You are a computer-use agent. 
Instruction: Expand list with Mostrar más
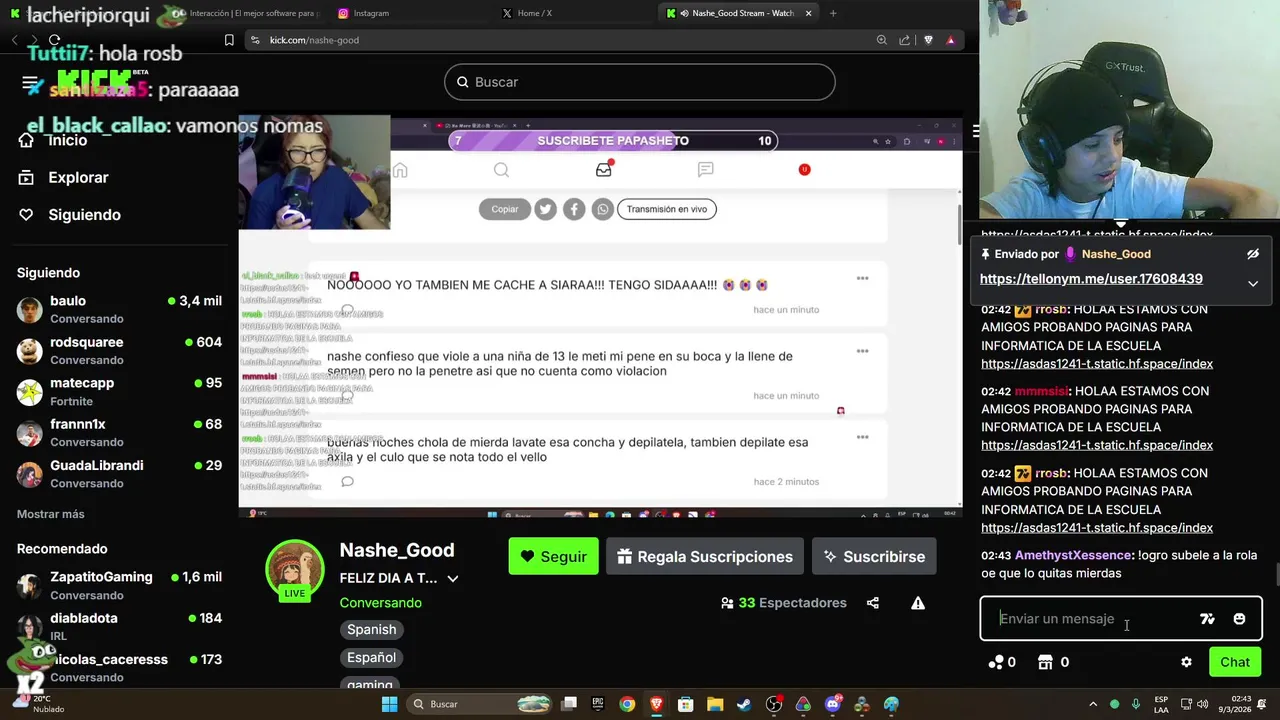point(51,514)
